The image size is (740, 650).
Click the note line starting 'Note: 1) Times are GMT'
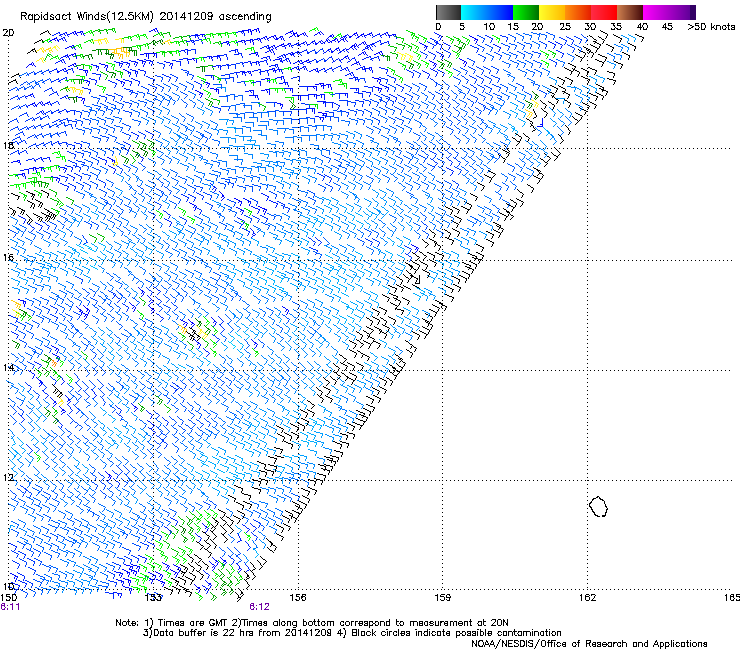pyautogui.click(x=312, y=623)
